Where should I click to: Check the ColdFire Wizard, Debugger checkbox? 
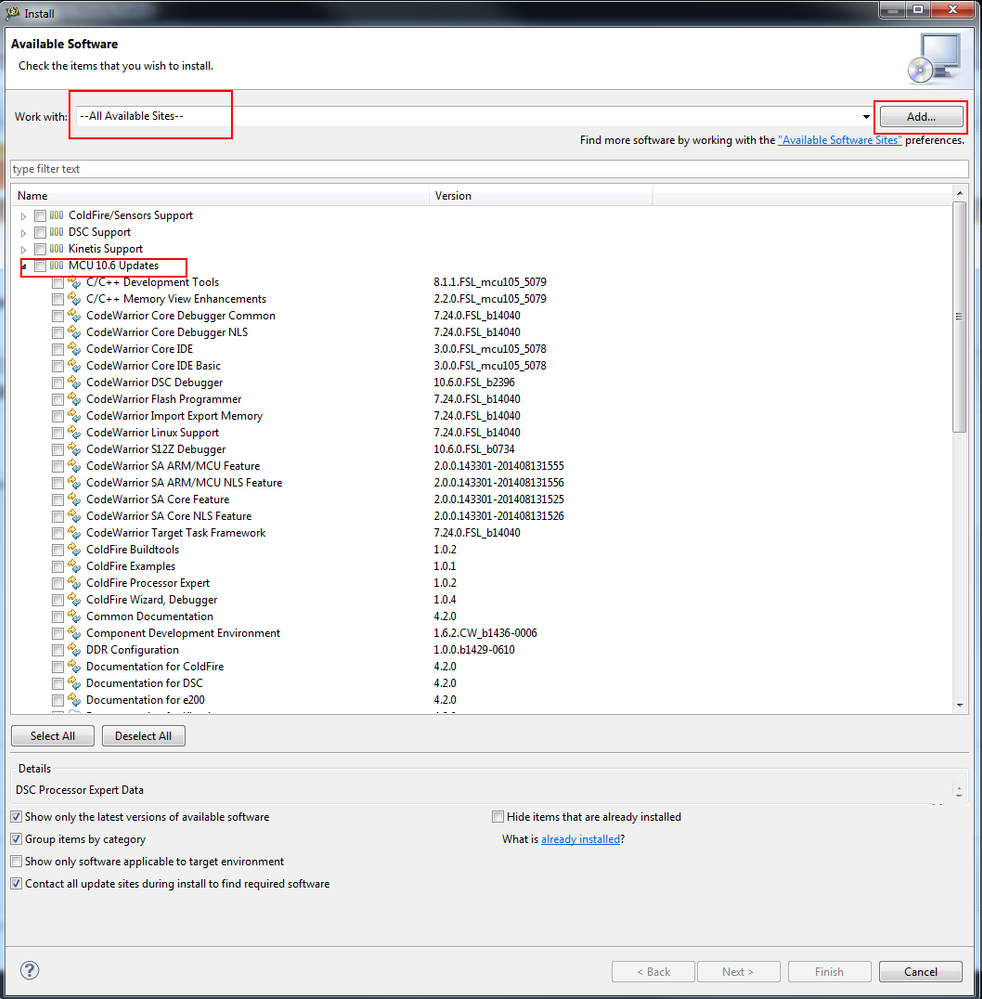coord(58,600)
